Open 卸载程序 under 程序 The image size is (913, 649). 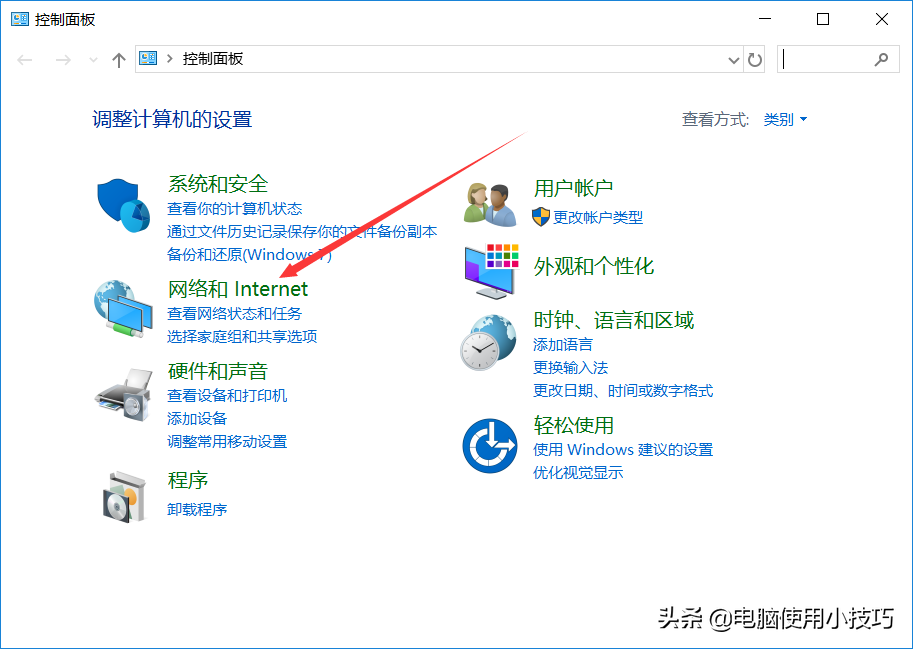[x=198, y=508]
